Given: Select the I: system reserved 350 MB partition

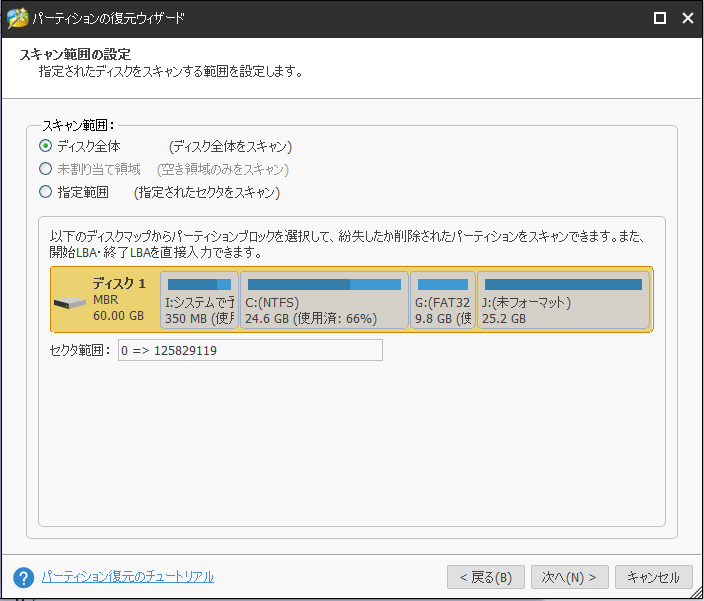Looking at the screenshot, I should click(x=199, y=300).
